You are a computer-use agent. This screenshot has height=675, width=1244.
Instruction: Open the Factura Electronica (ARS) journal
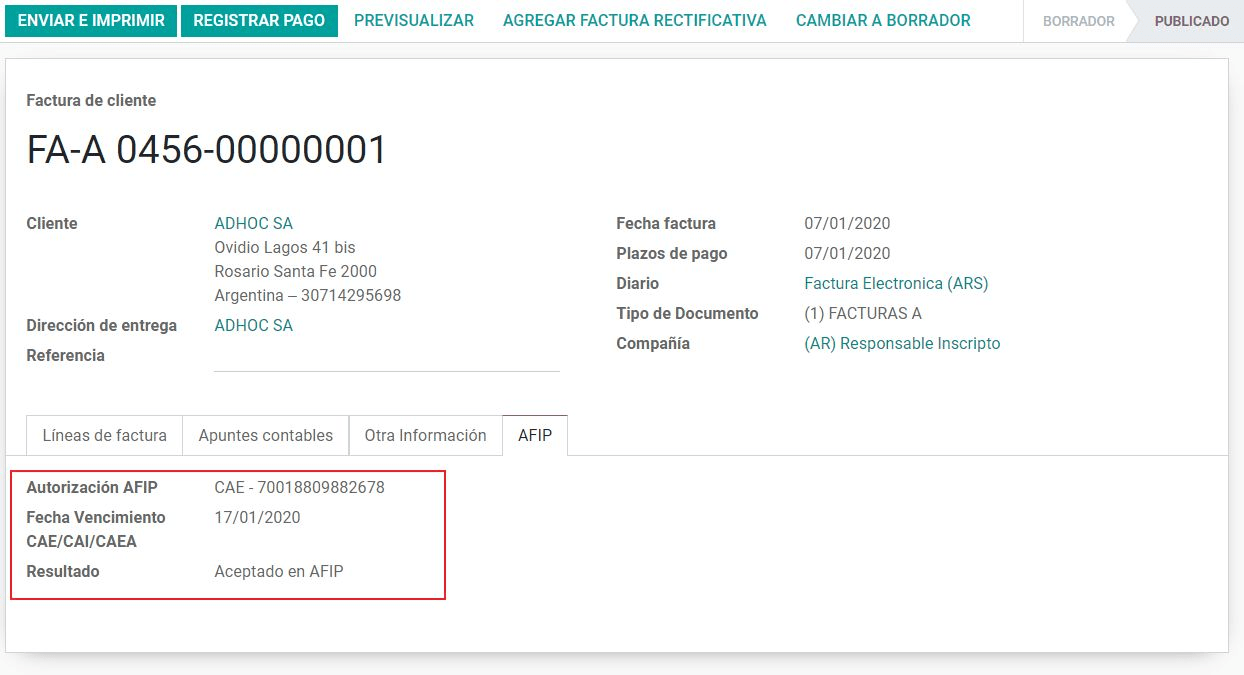click(x=896, y=283)
